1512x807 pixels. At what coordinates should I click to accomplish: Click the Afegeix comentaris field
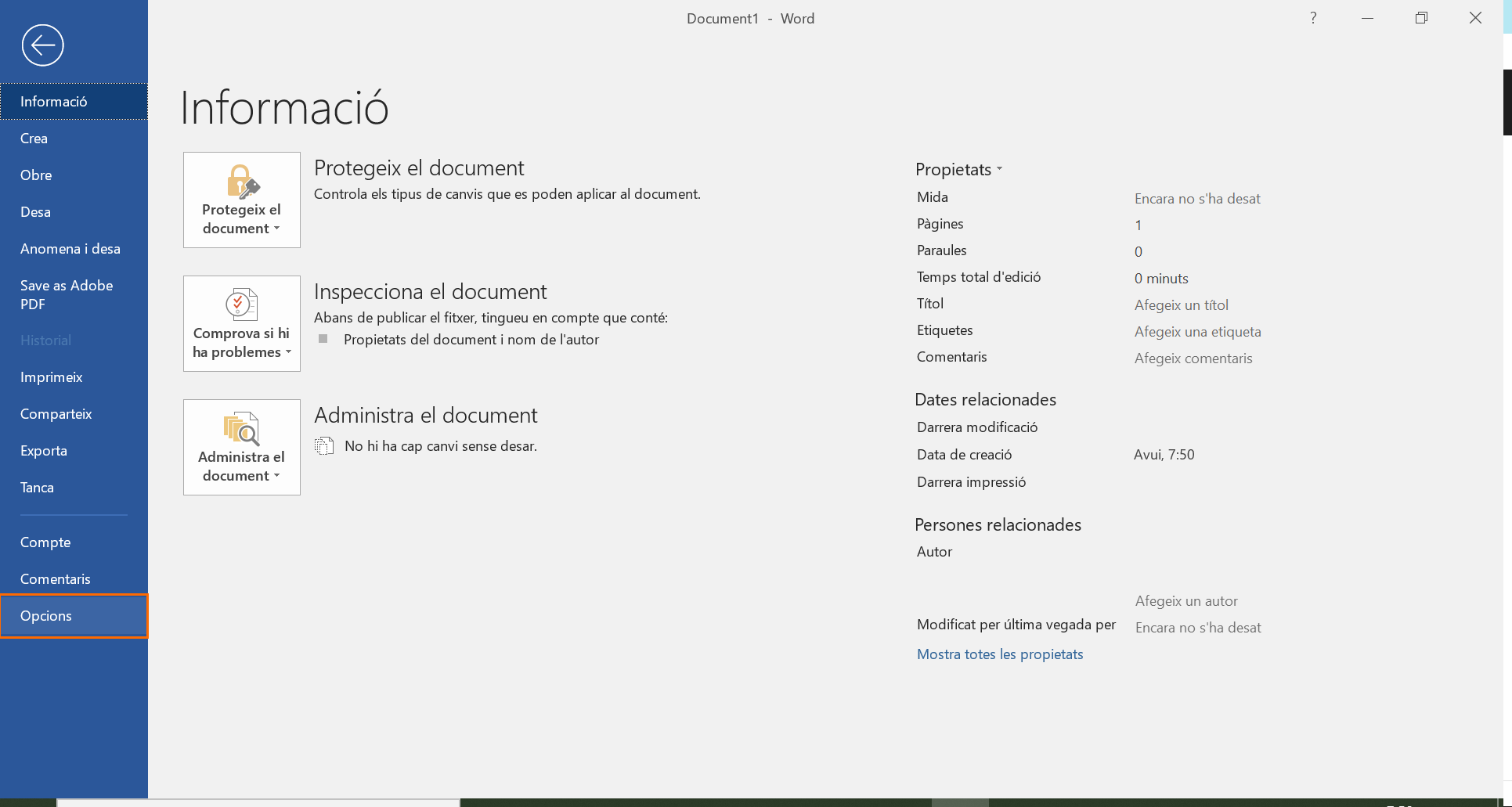coord(1193,358)
